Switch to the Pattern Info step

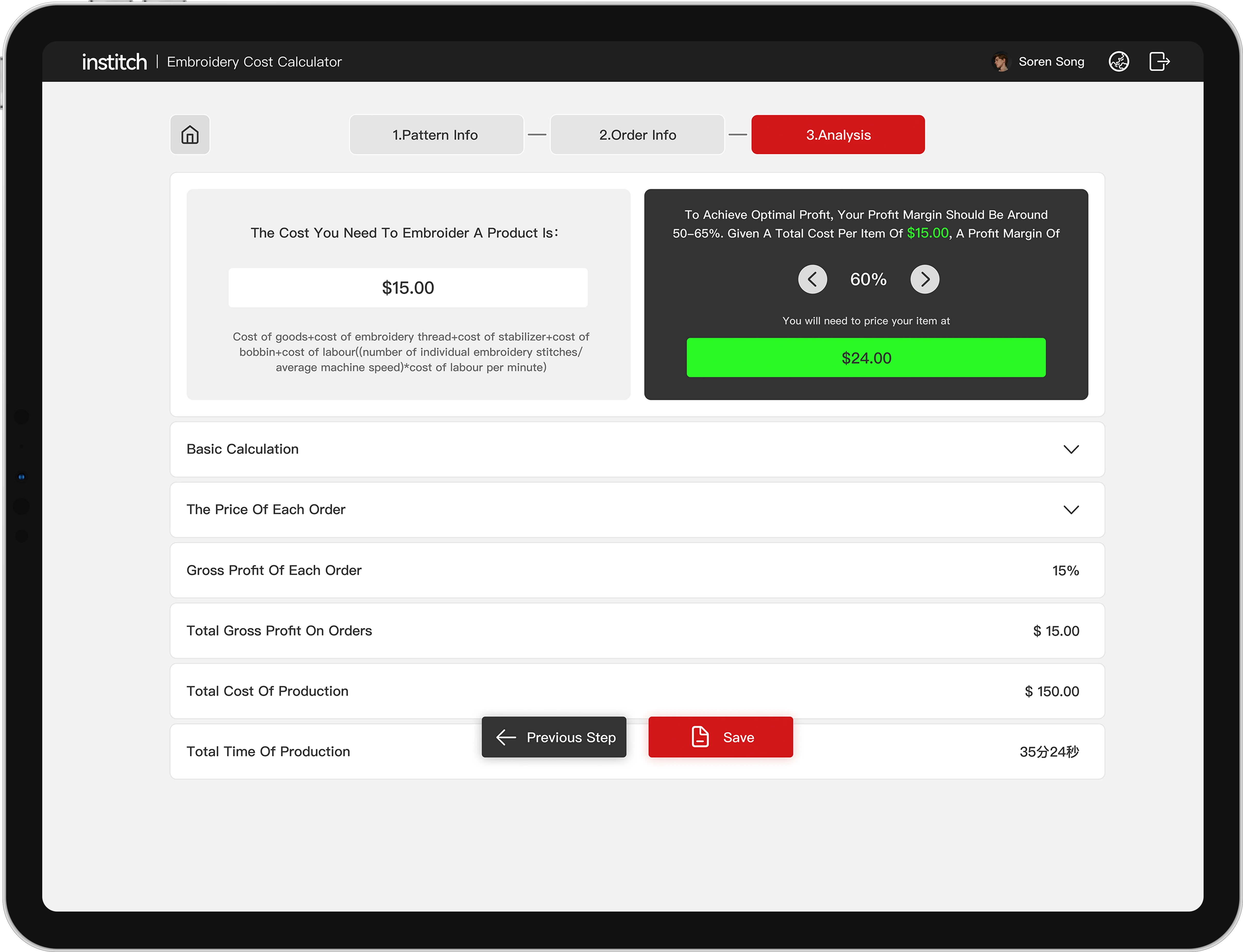tap(436, 134)
